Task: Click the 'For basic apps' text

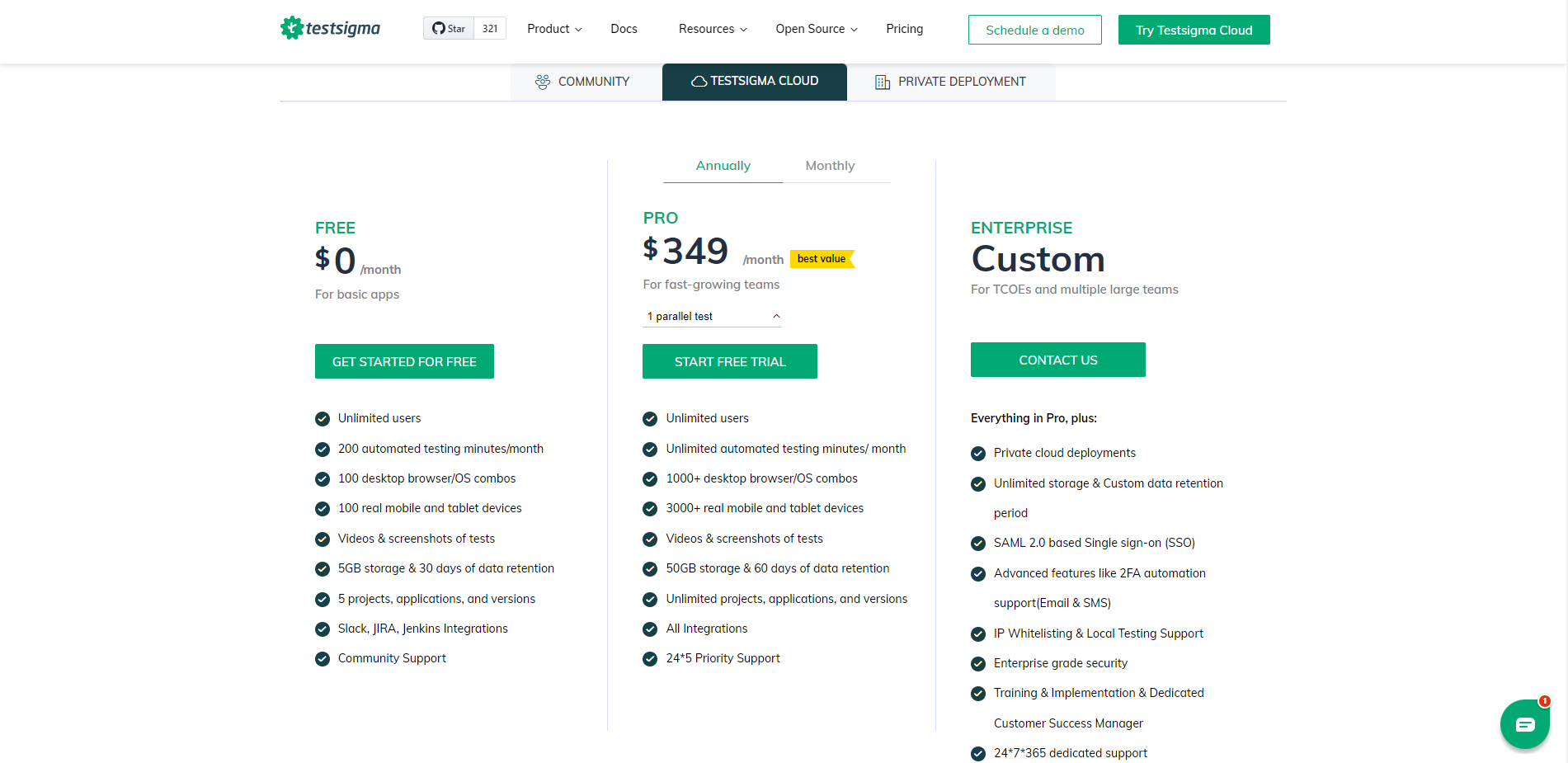Action: pyautogui.click(x=357, y=294)
